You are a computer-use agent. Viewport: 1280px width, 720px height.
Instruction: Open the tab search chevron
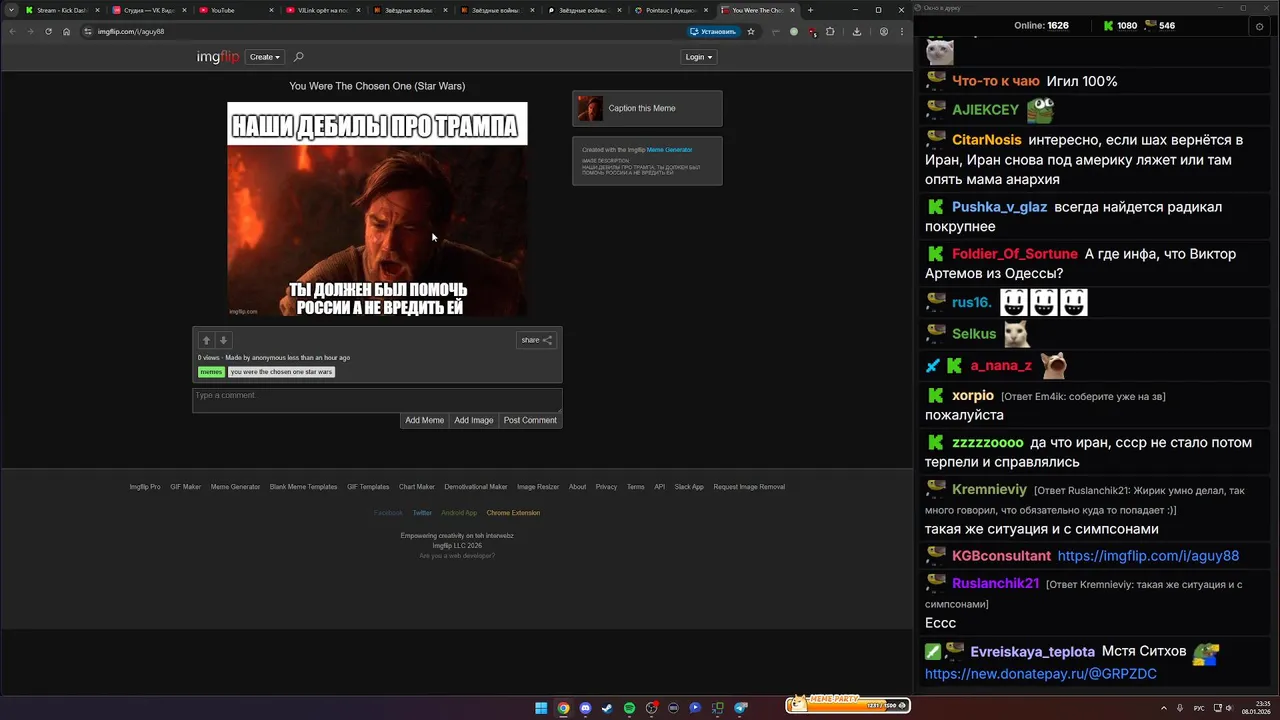[x=10, y=10]
